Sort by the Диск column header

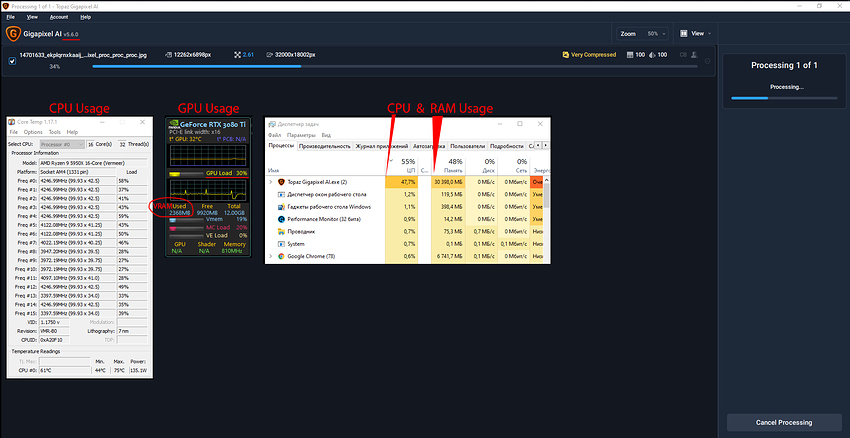pyautogui.click(x=482, y=165)
